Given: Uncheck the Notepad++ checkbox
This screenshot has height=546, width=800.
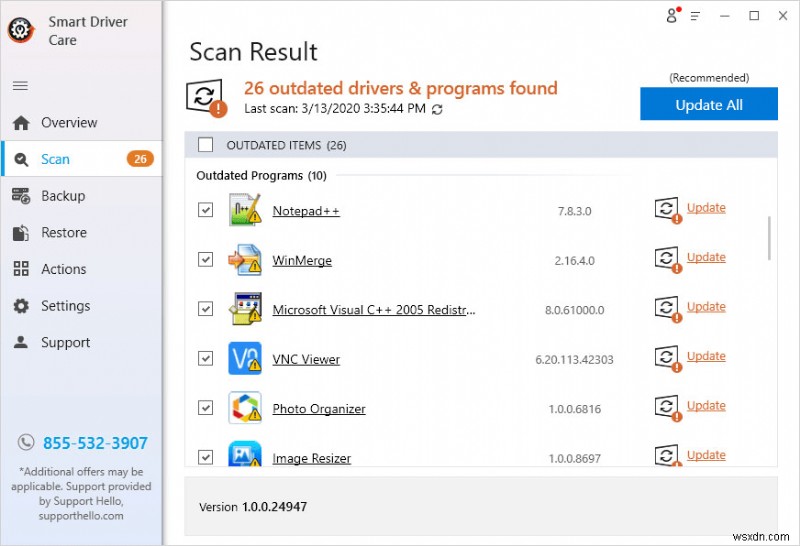Looking at the screenshot, I should (x=206, y=210).
